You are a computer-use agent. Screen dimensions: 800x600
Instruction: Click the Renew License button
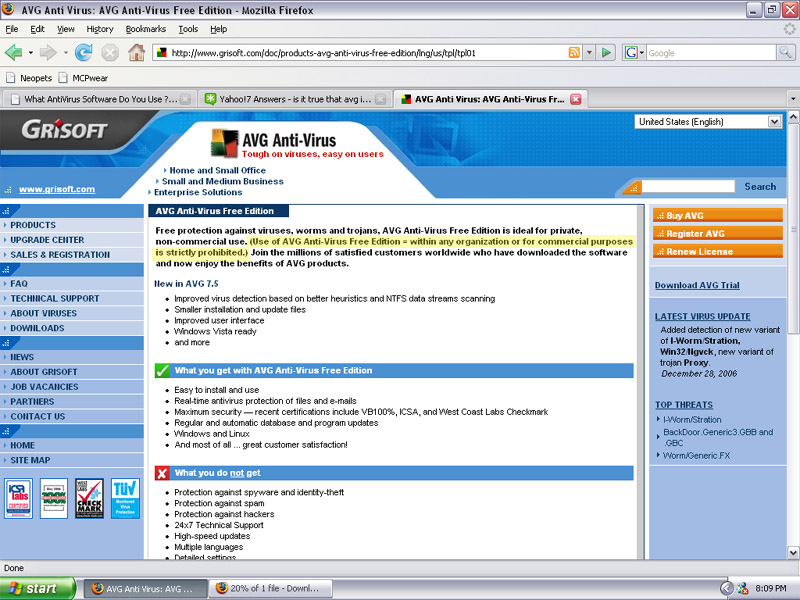[x=717, y=251]
